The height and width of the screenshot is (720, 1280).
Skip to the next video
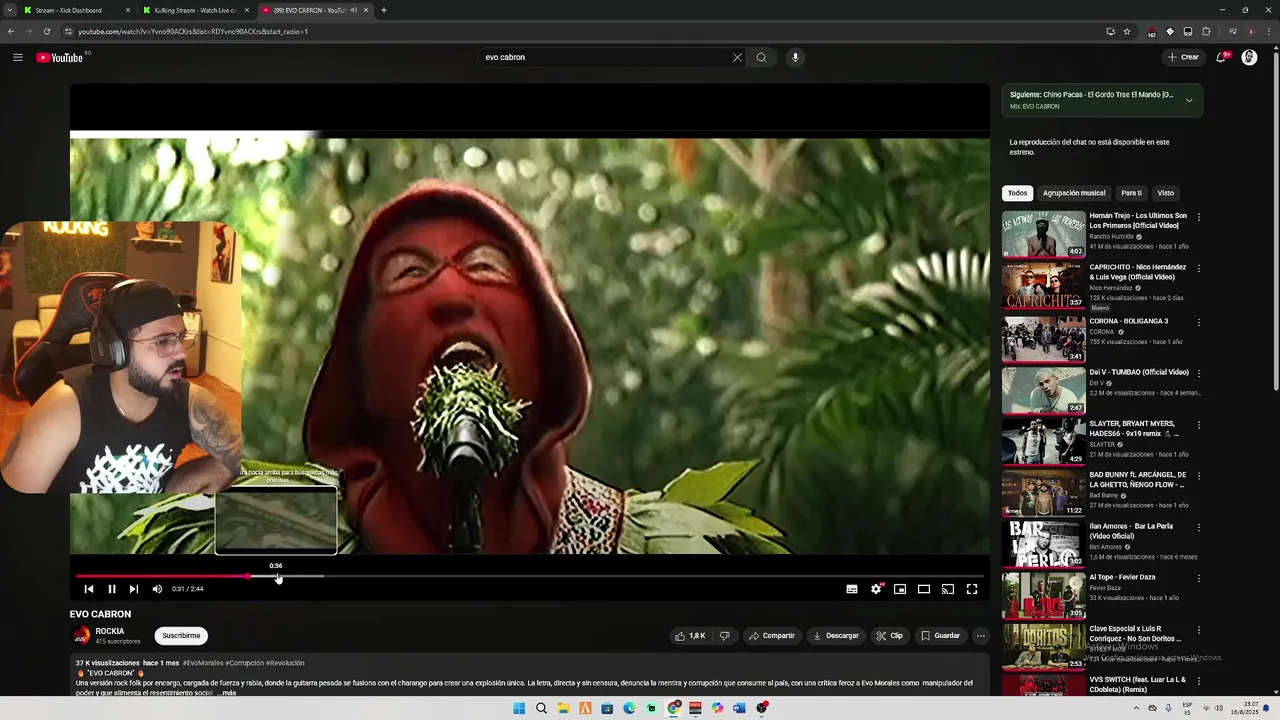134,589
